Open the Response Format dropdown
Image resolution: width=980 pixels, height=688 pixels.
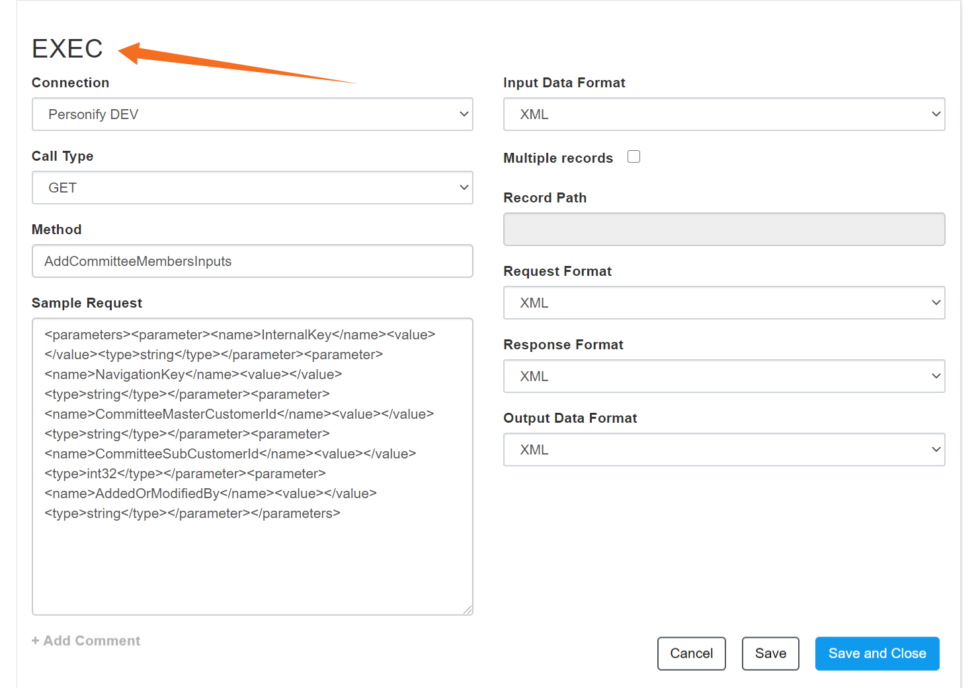click(723, 376)
